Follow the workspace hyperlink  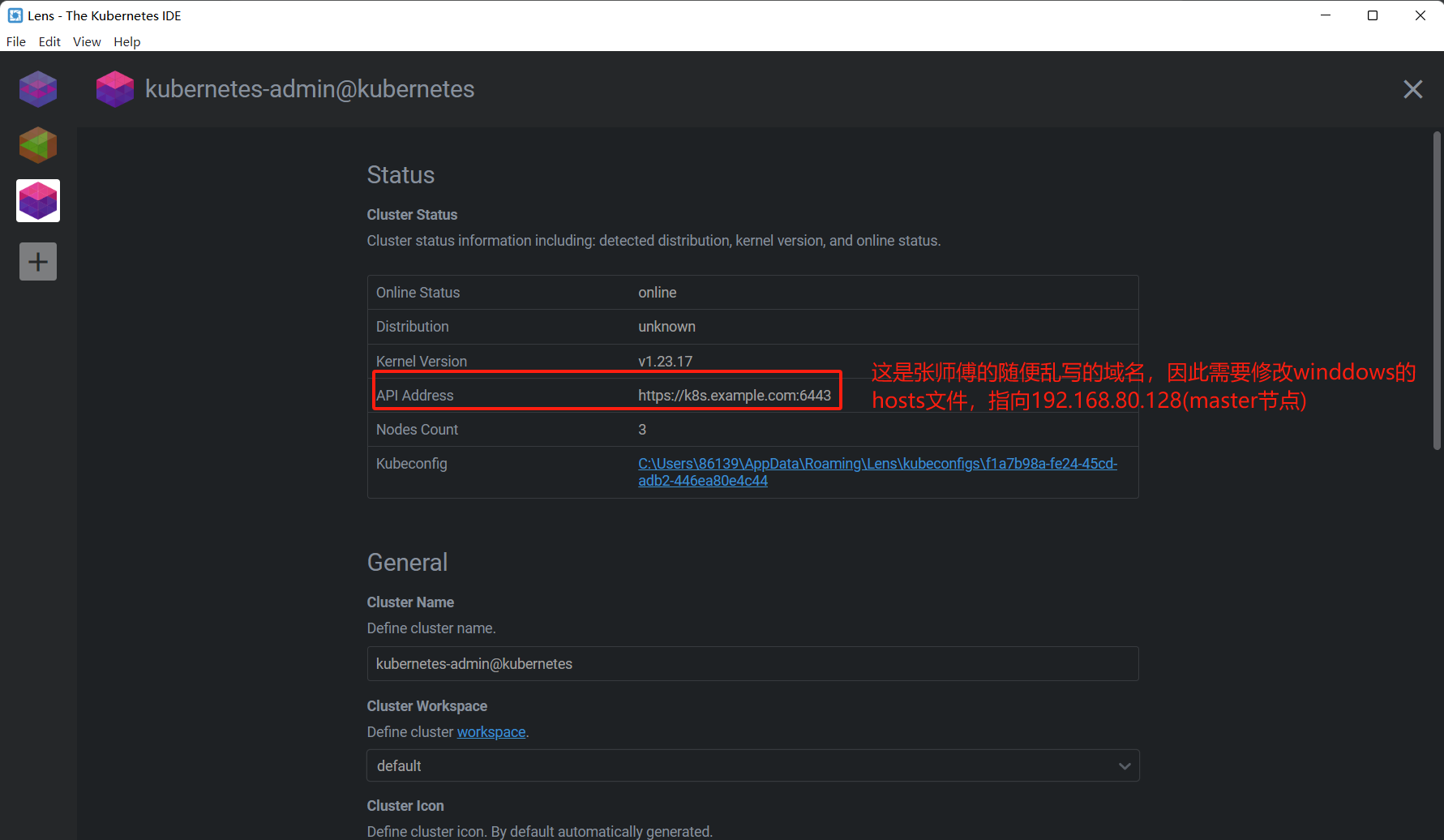click(491, 732)
